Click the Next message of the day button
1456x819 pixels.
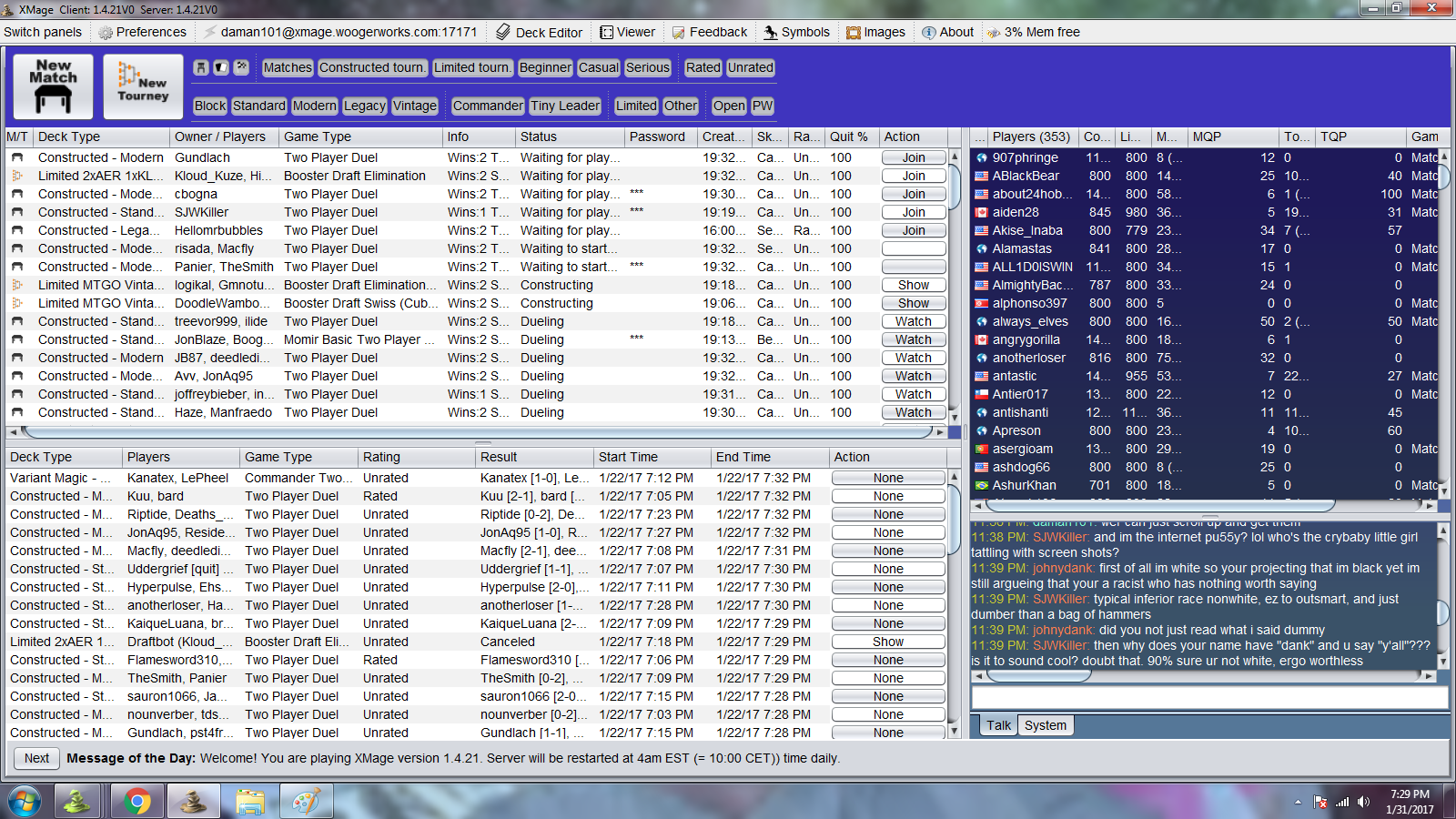tap(36, 758)
